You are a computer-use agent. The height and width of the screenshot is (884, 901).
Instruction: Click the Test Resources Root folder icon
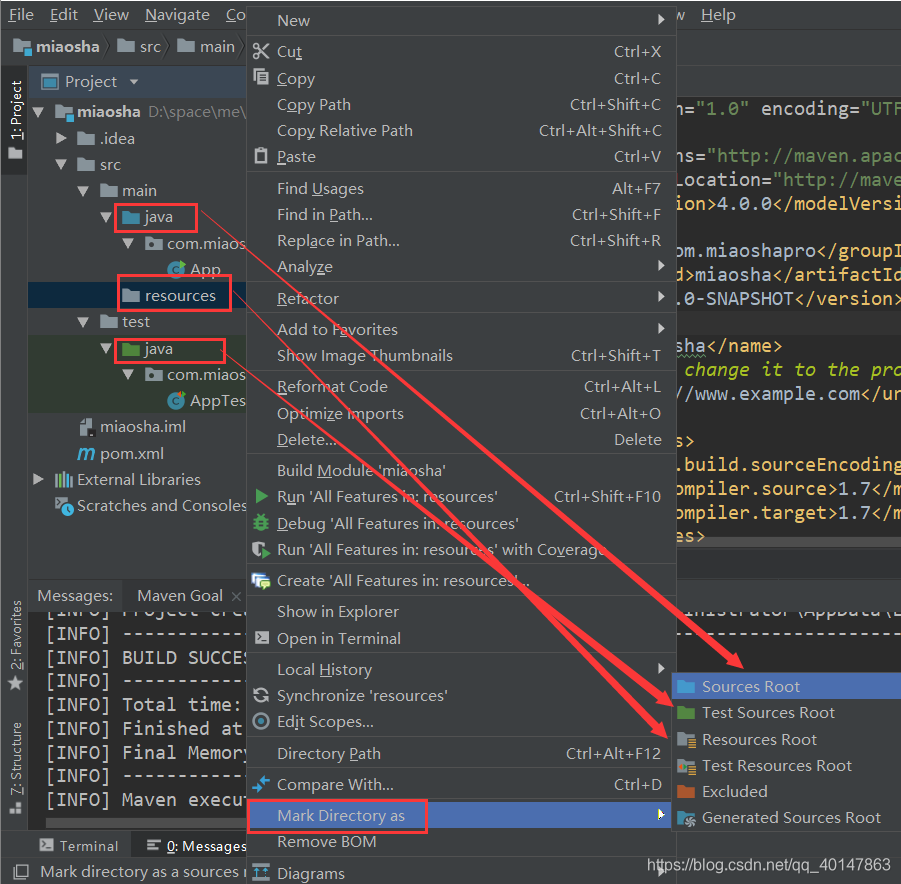click(686, 766)
